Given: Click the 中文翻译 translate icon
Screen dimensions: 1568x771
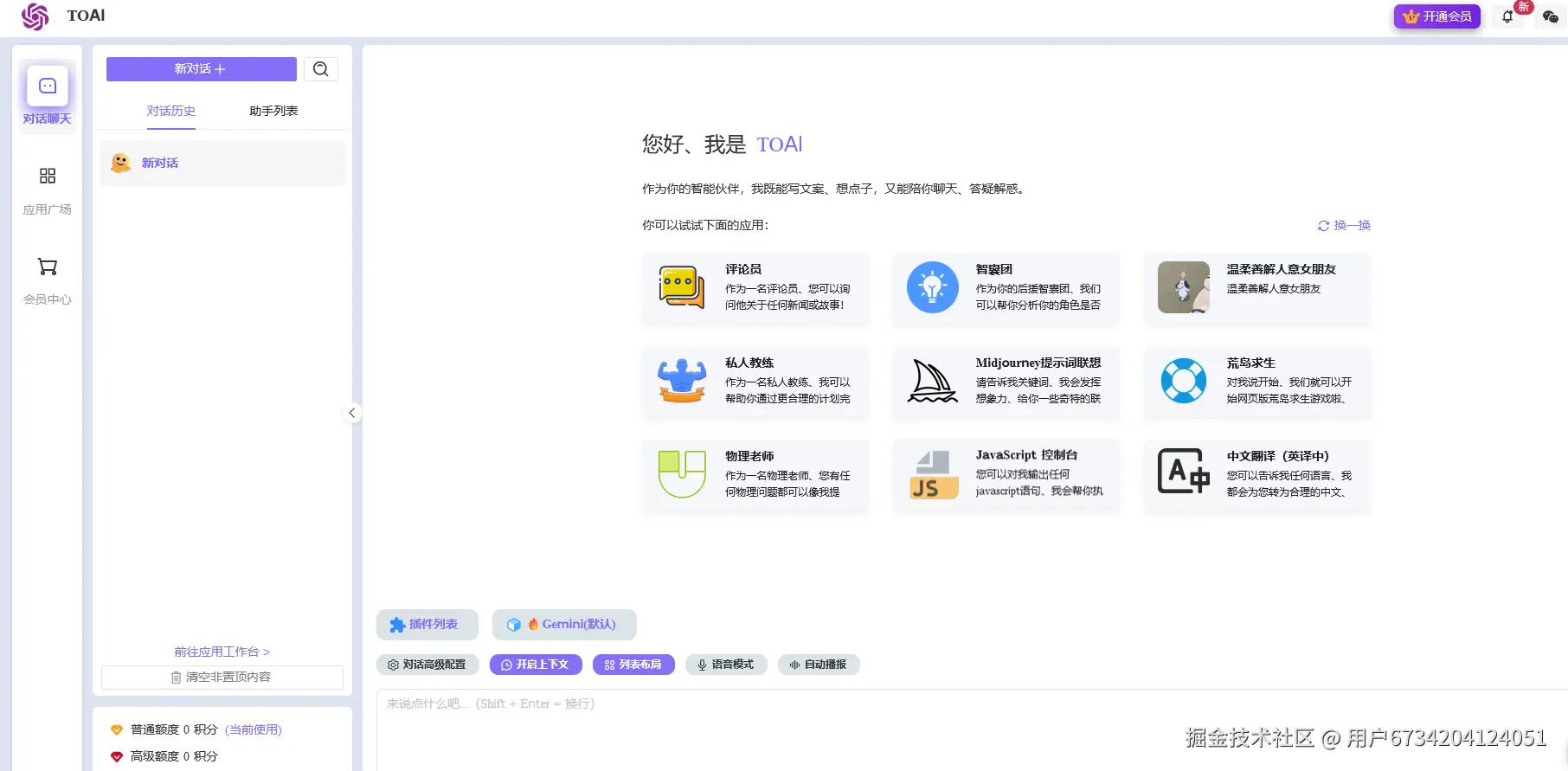Looking at the screenshot, I should 1184,472.
